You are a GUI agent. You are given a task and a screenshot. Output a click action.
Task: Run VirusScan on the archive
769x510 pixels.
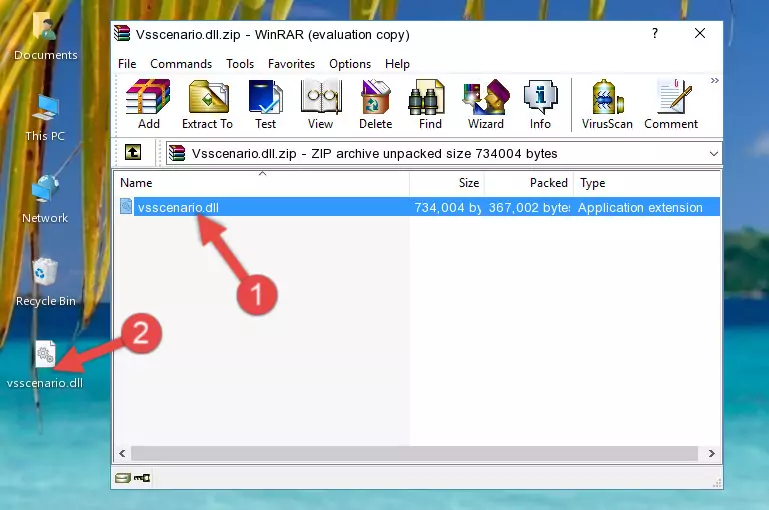pos(607,104)
